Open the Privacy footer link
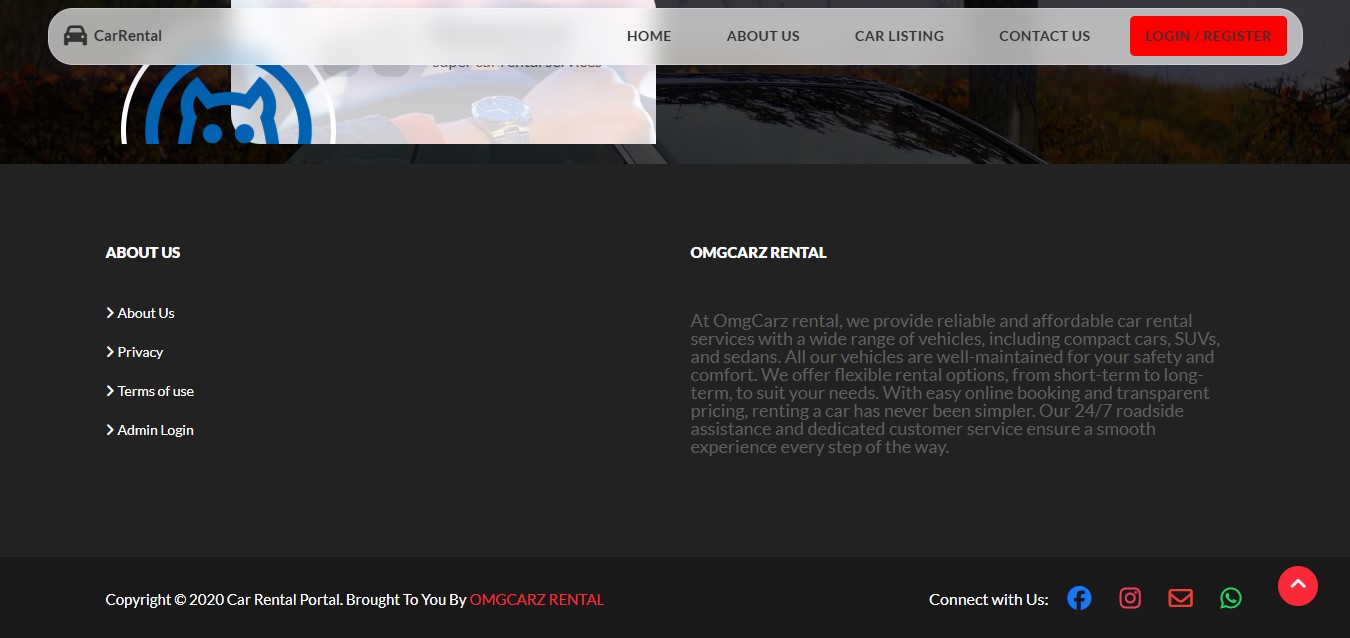Screen dimensions: 1350x638 tap(140, 352)
